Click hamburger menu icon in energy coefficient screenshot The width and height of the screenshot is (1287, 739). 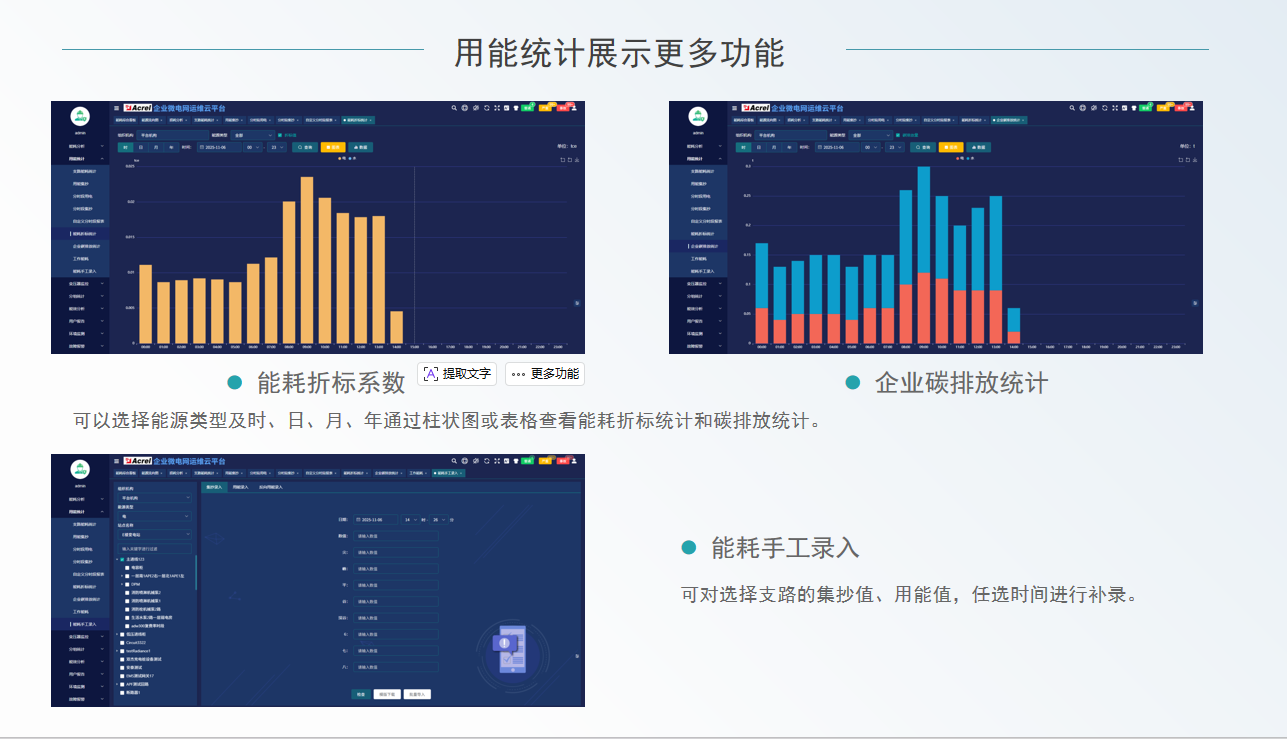pyautogui.click(x=116, y=108)
